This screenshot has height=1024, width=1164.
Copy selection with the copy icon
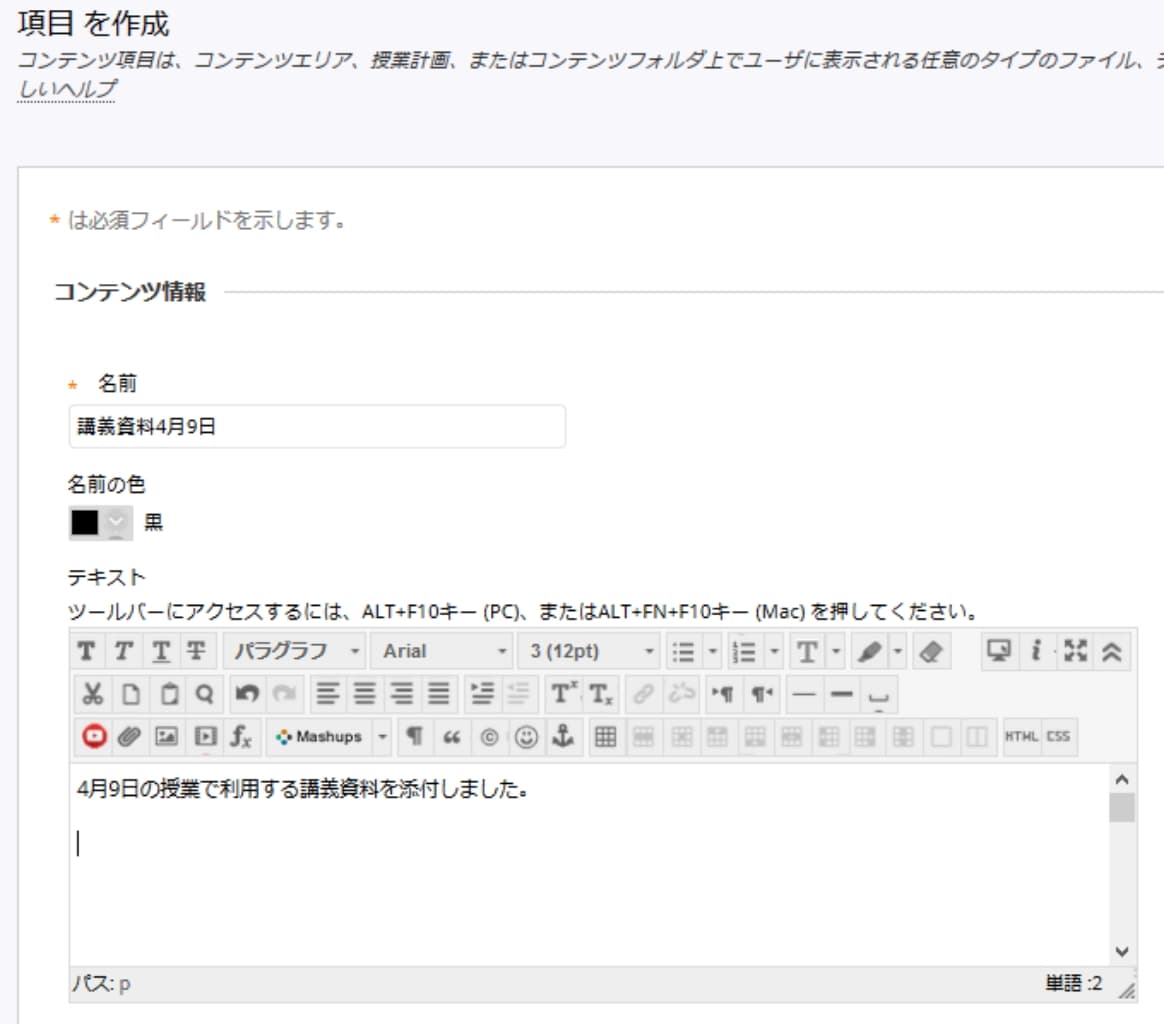pos(131,694)
